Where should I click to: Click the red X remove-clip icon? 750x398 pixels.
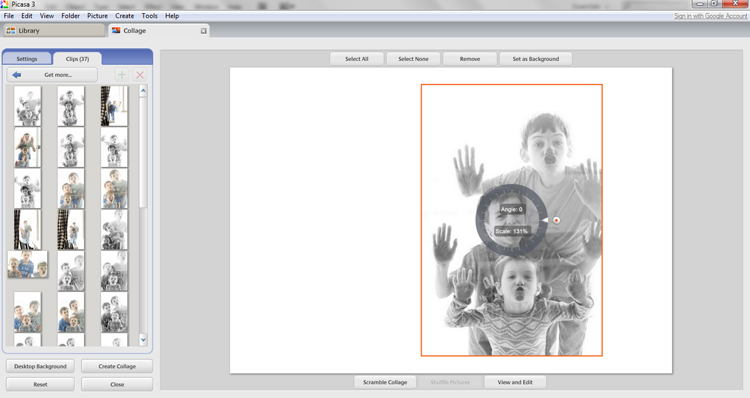[140, 75]
